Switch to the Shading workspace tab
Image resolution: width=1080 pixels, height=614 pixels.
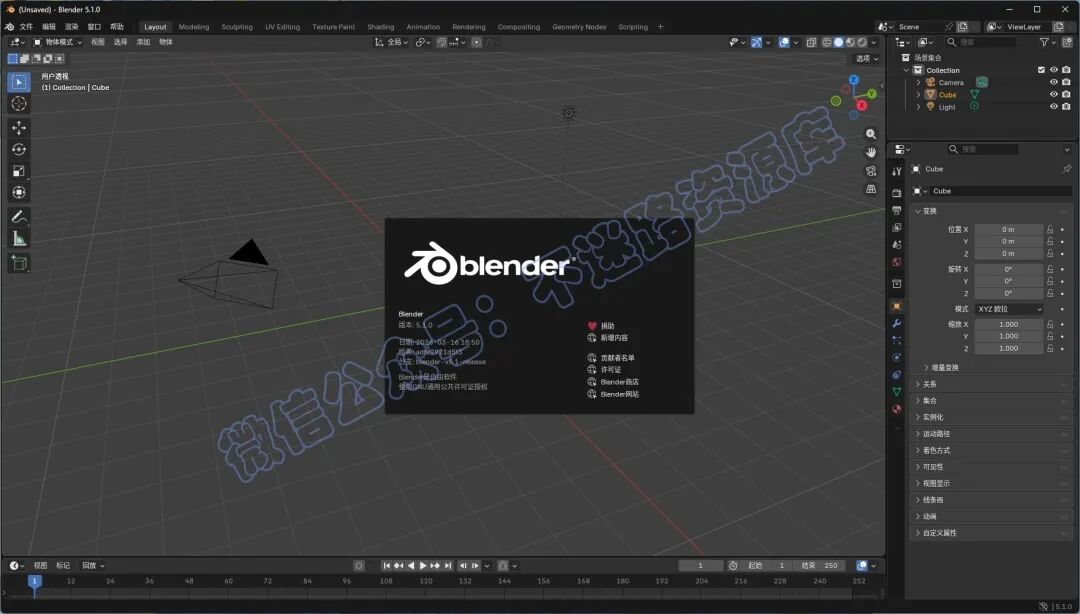pos(380,27)
